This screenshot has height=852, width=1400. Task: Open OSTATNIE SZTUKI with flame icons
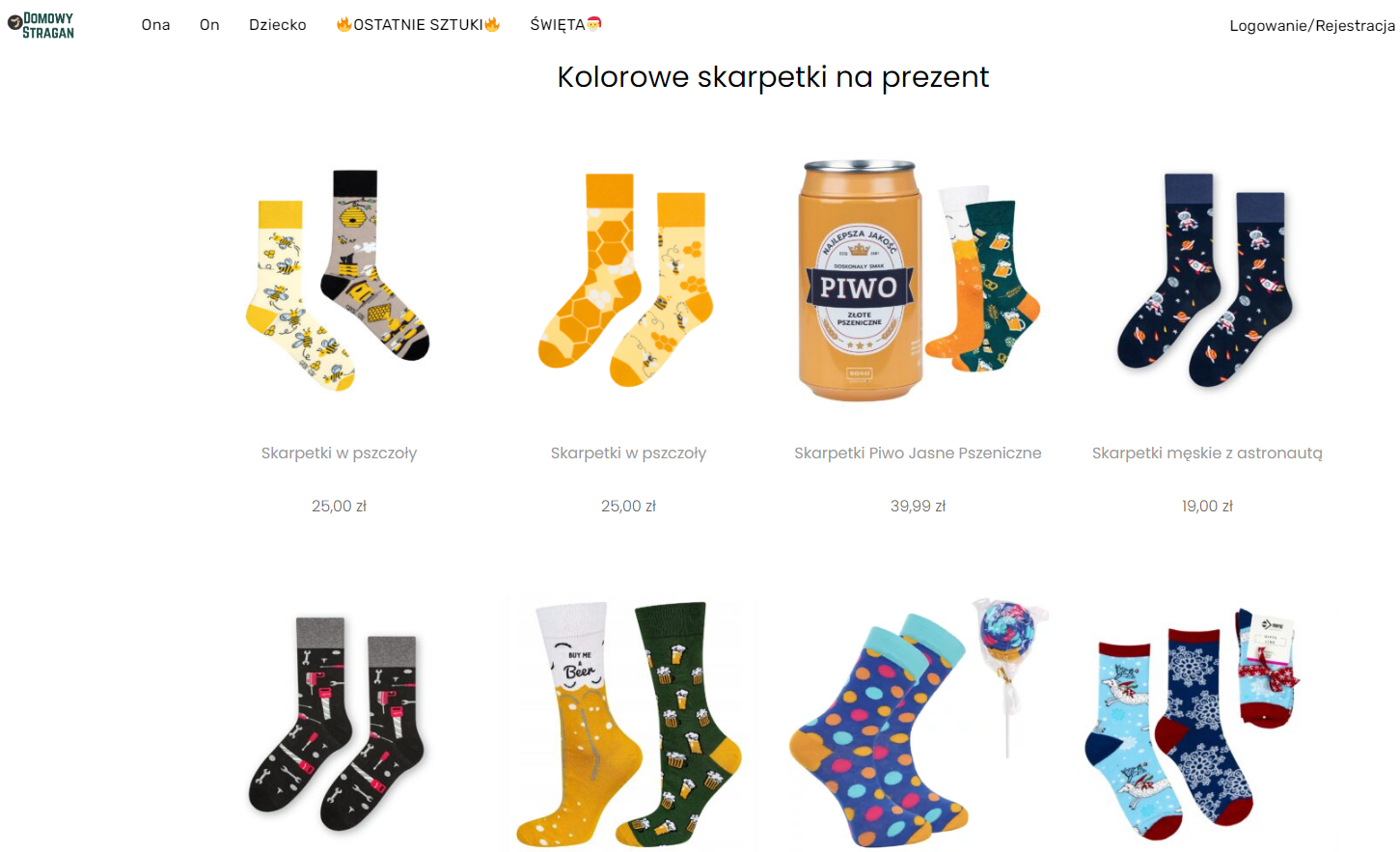[418, 25]
